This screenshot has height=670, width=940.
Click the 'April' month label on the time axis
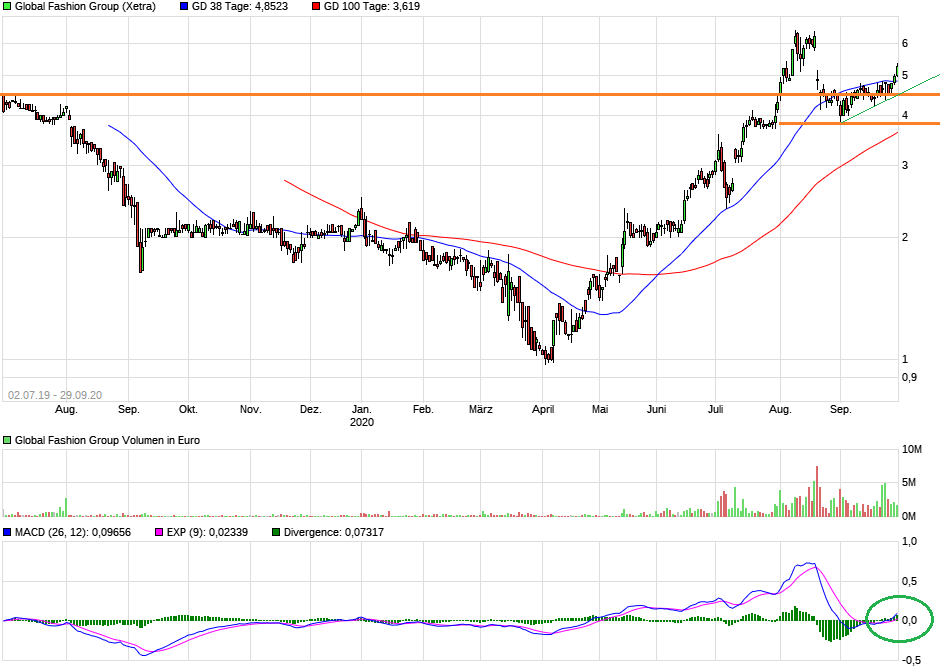point(543,409)
